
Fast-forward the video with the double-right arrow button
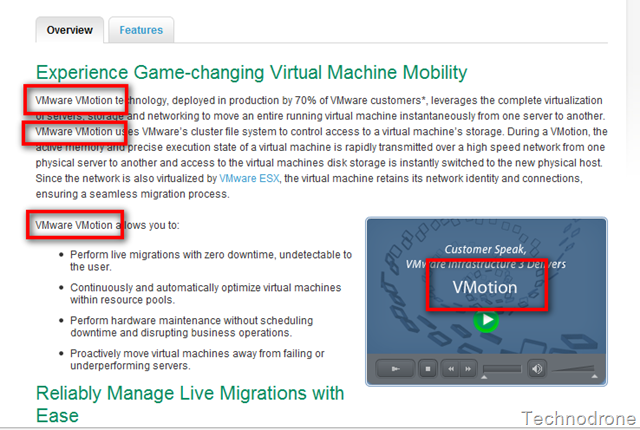[x=468, y=369]
